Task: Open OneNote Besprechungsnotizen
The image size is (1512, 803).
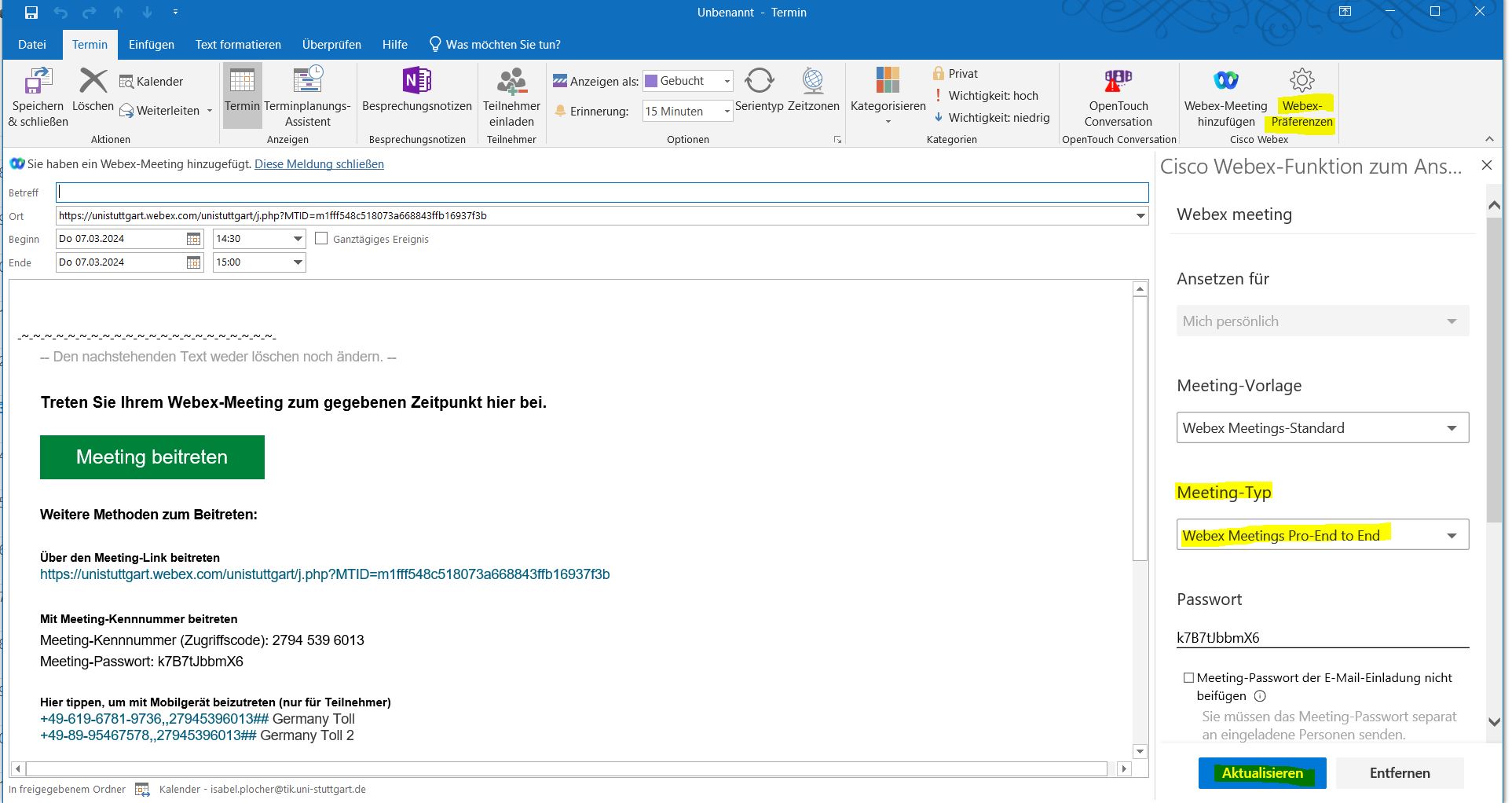Action: coord(417,90)
